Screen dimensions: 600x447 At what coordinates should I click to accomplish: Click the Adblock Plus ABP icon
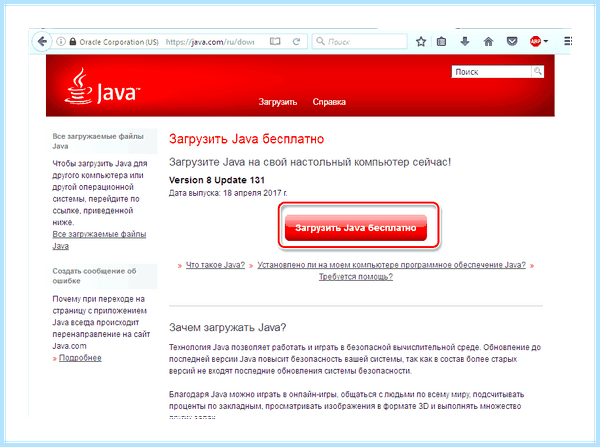(x=535, y=41)
